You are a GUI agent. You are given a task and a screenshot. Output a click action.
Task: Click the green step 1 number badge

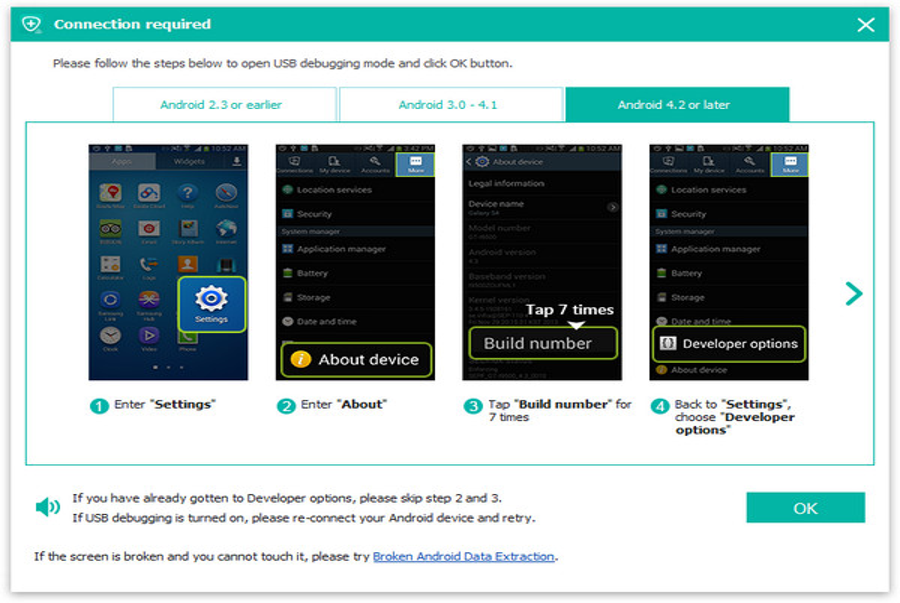pyautogui.click(x=99, y=405)
